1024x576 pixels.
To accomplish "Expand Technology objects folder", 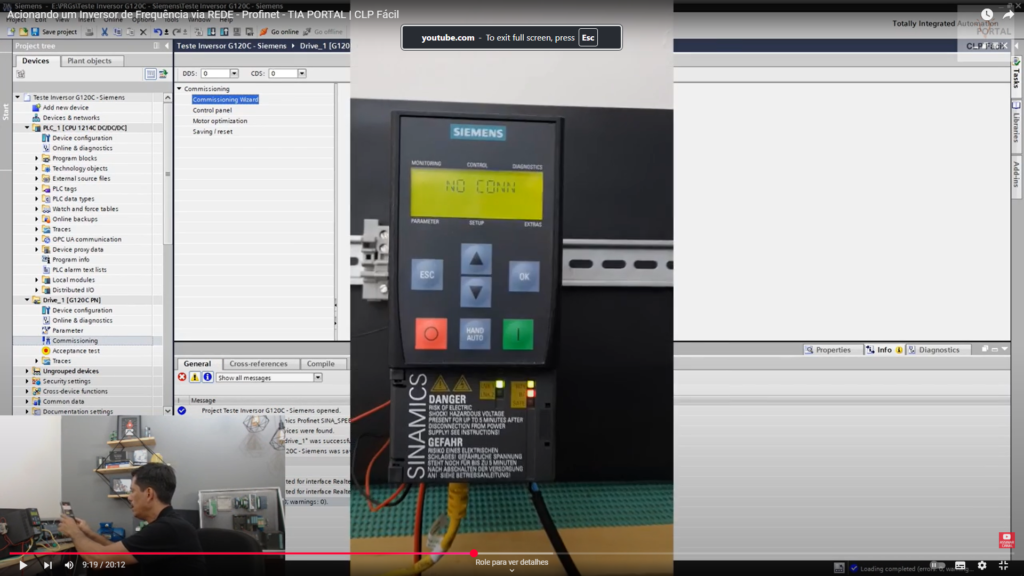I will [x=37, y=168].
